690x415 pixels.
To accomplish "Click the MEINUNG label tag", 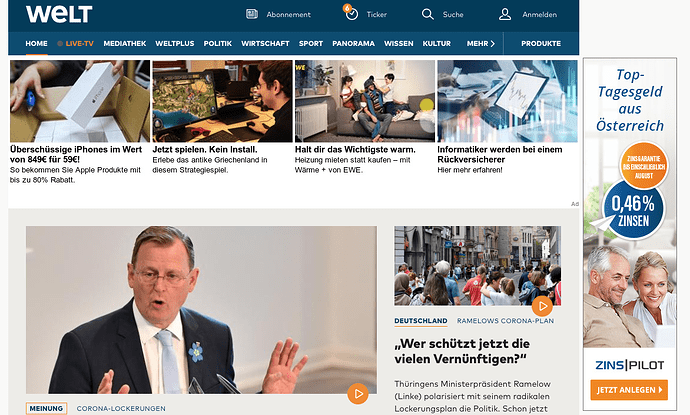I will tap(46, 408).
